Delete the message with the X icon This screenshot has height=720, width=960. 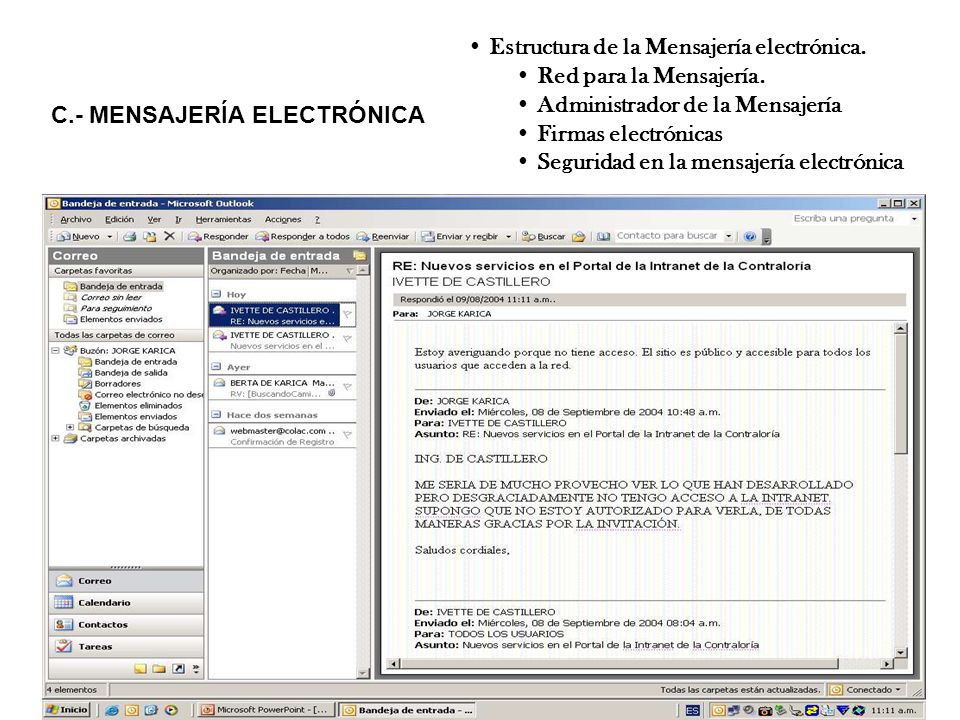170,236
